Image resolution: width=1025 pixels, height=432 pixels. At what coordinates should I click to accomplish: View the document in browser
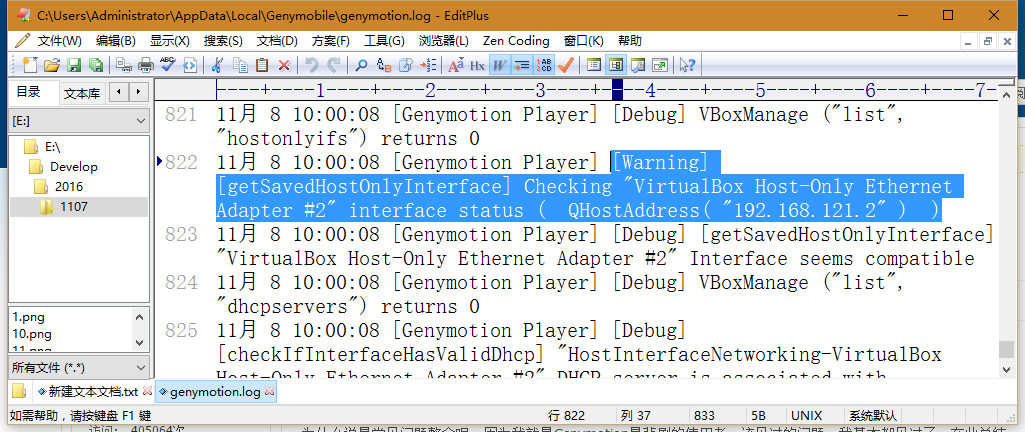[190, 65]
